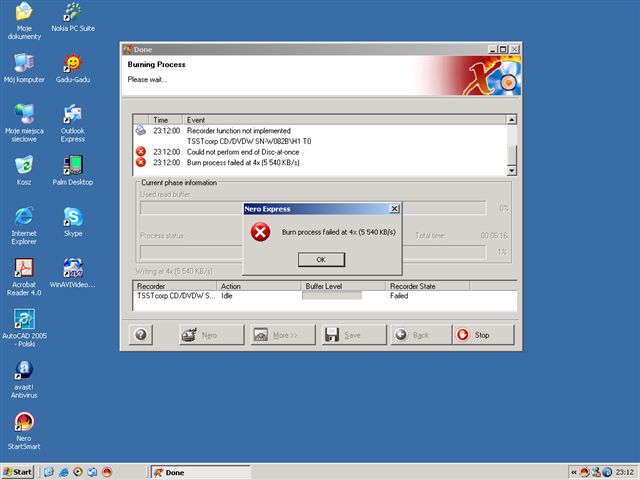Launch Outlook Express shortcut
This screenshot has width=640, height=480.
point(73,123)
